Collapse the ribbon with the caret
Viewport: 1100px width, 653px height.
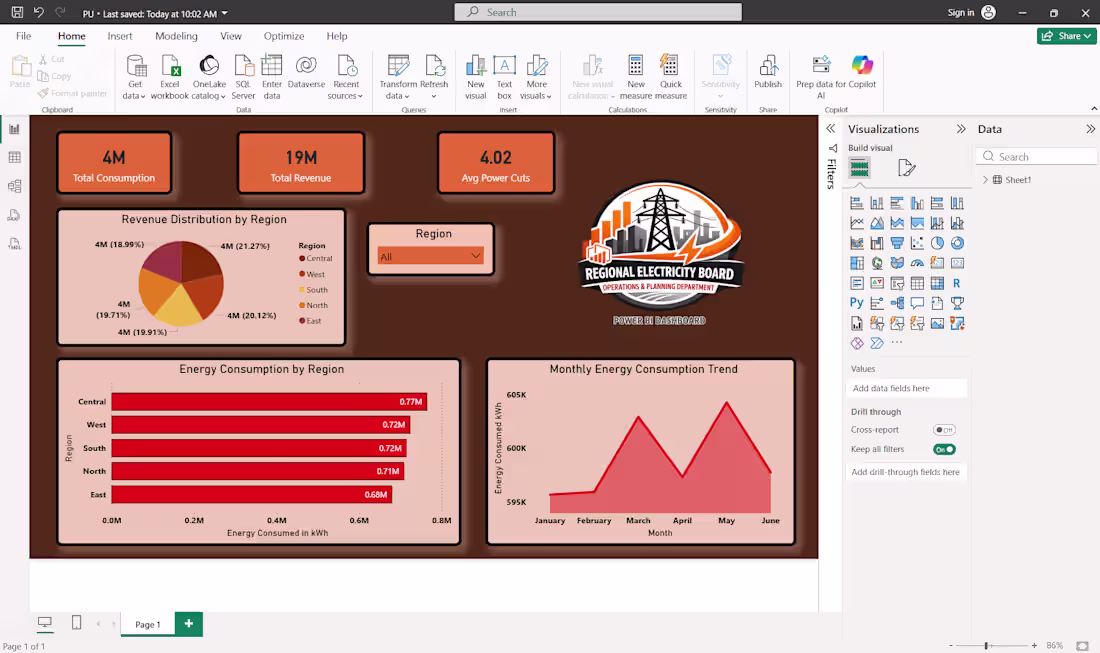[1094, 109]
